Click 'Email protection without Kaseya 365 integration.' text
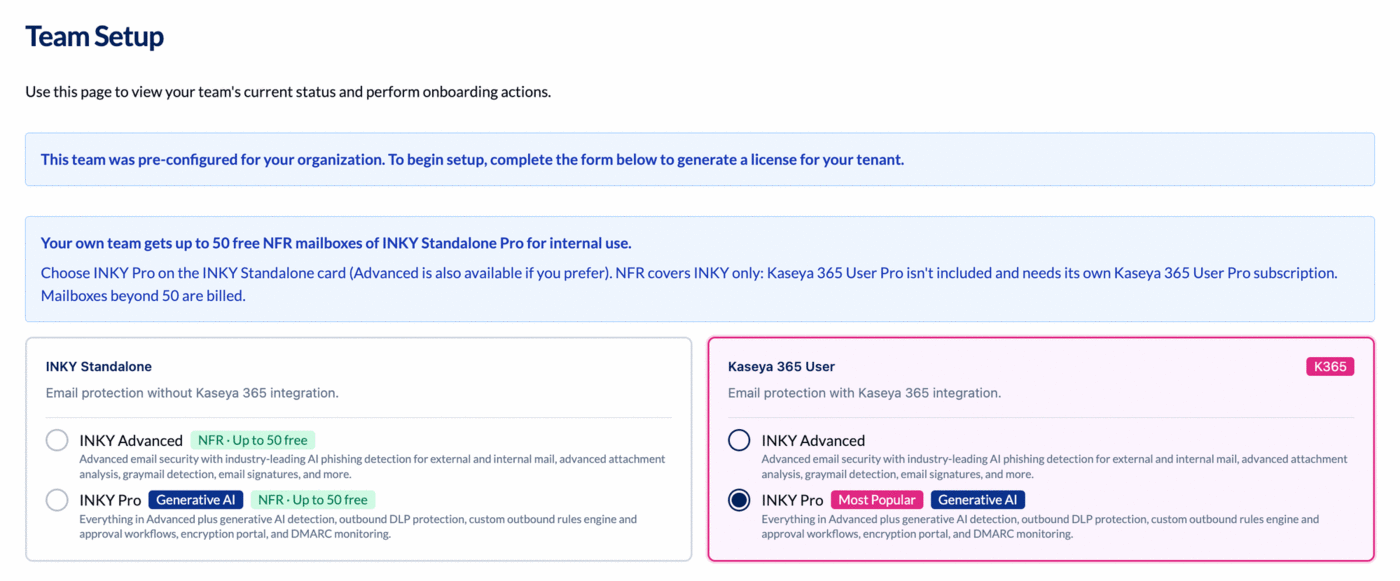This screenshot has height=581, width=1400. pyautogui.click(x=192, y=393)
